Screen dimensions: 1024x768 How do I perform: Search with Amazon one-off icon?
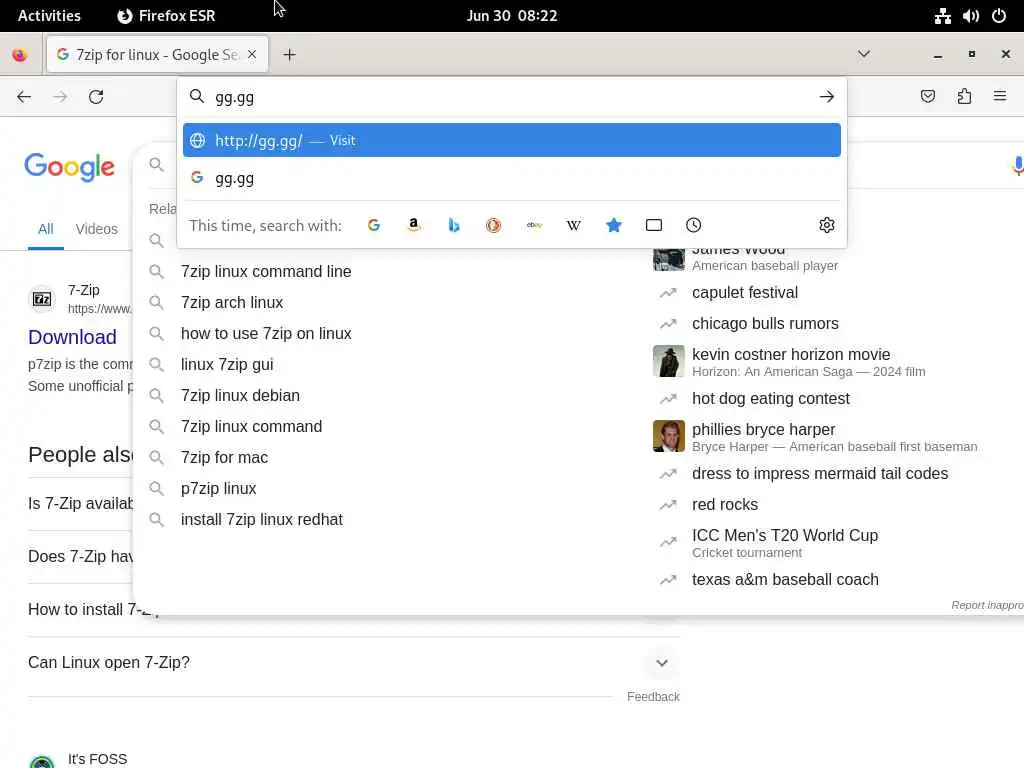413,225
